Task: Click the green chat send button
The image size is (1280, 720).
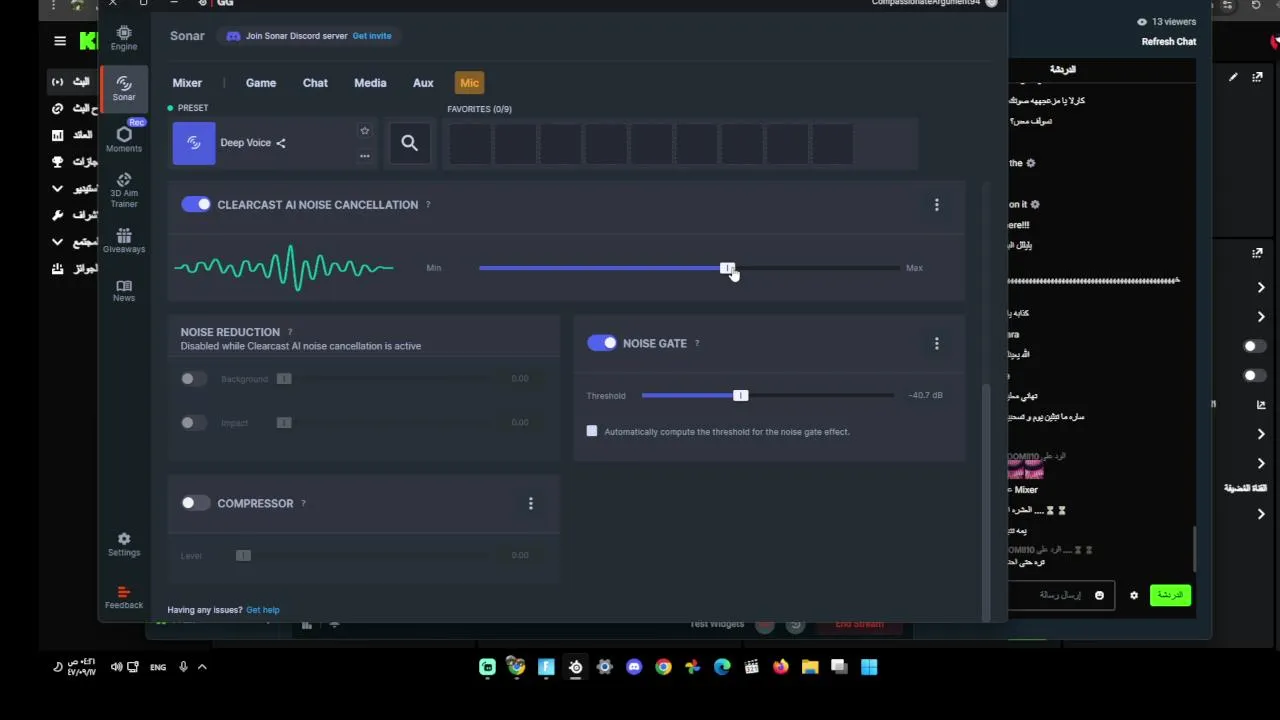Action: (1170, 595)
